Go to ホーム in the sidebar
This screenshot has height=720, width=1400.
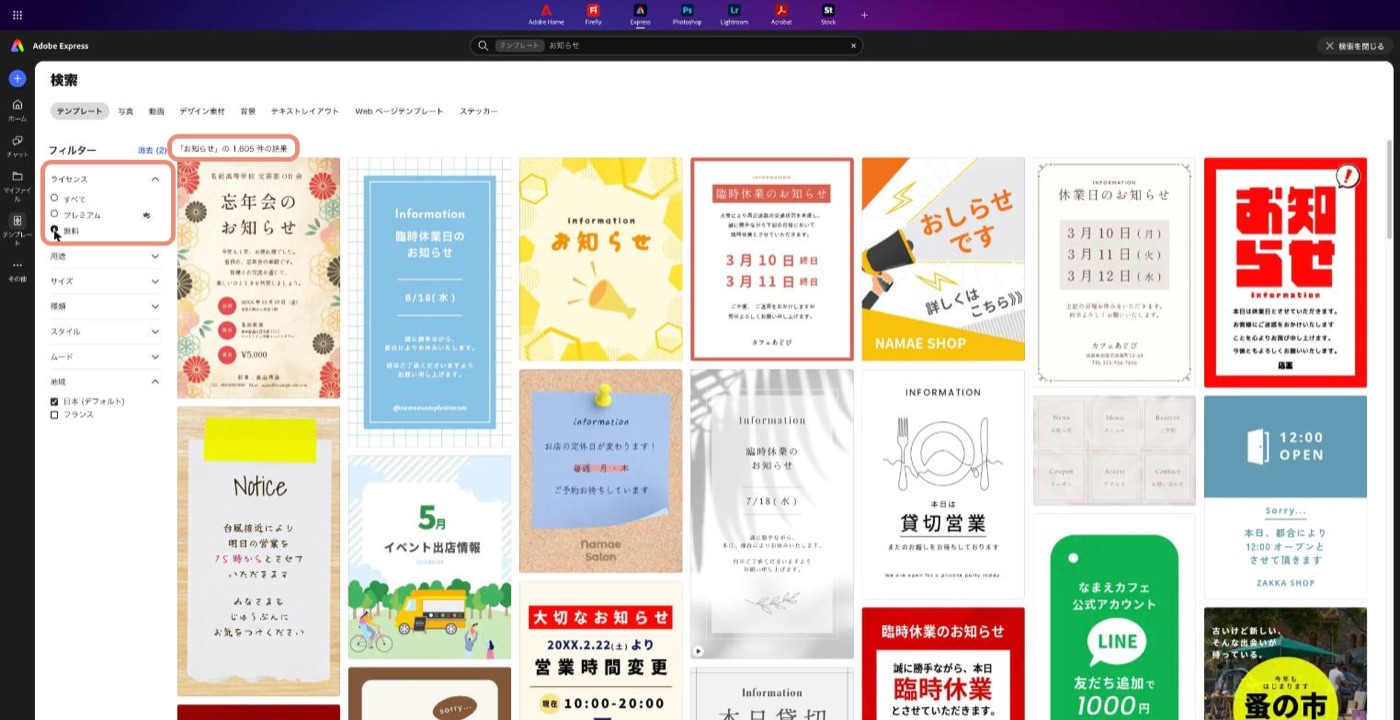[17, 109]
